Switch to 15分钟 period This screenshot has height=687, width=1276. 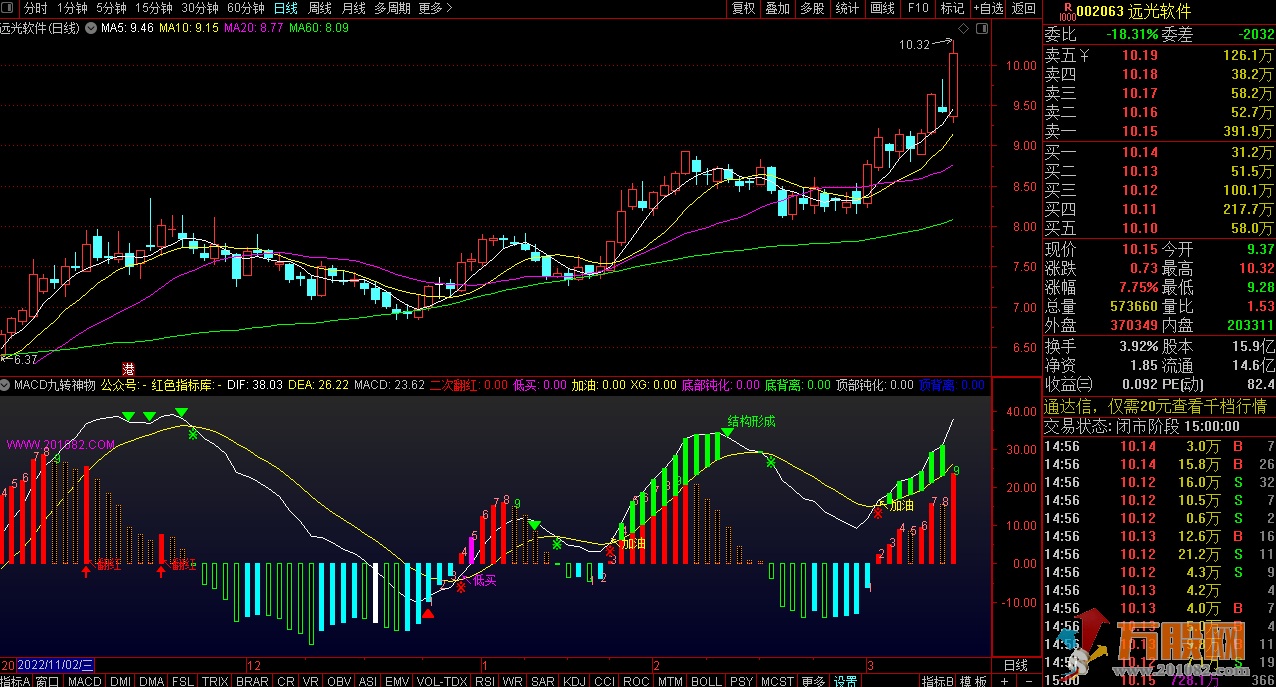coord(154,8)
